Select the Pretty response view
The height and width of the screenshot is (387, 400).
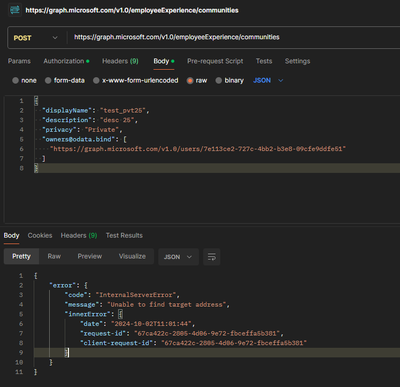pyautogui.click(x=21, y=256)
